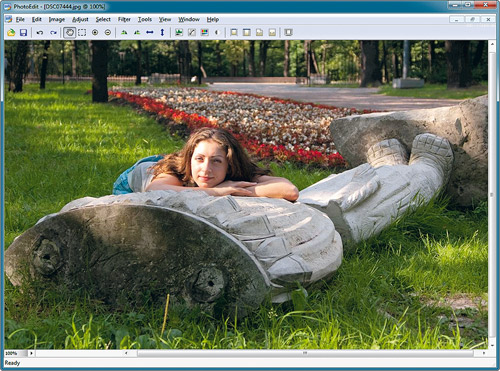Open the Help menu

213,19
